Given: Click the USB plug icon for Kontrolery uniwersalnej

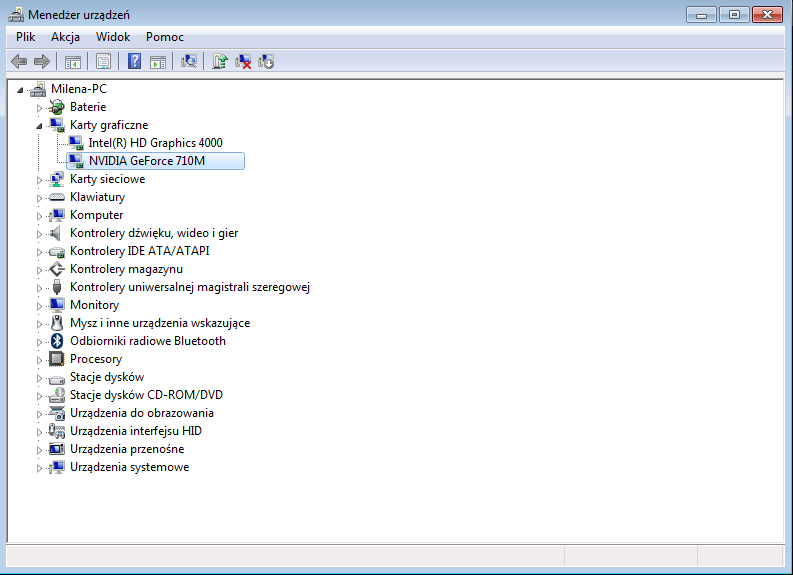Looking at the screenshot, I should point(57,287).
